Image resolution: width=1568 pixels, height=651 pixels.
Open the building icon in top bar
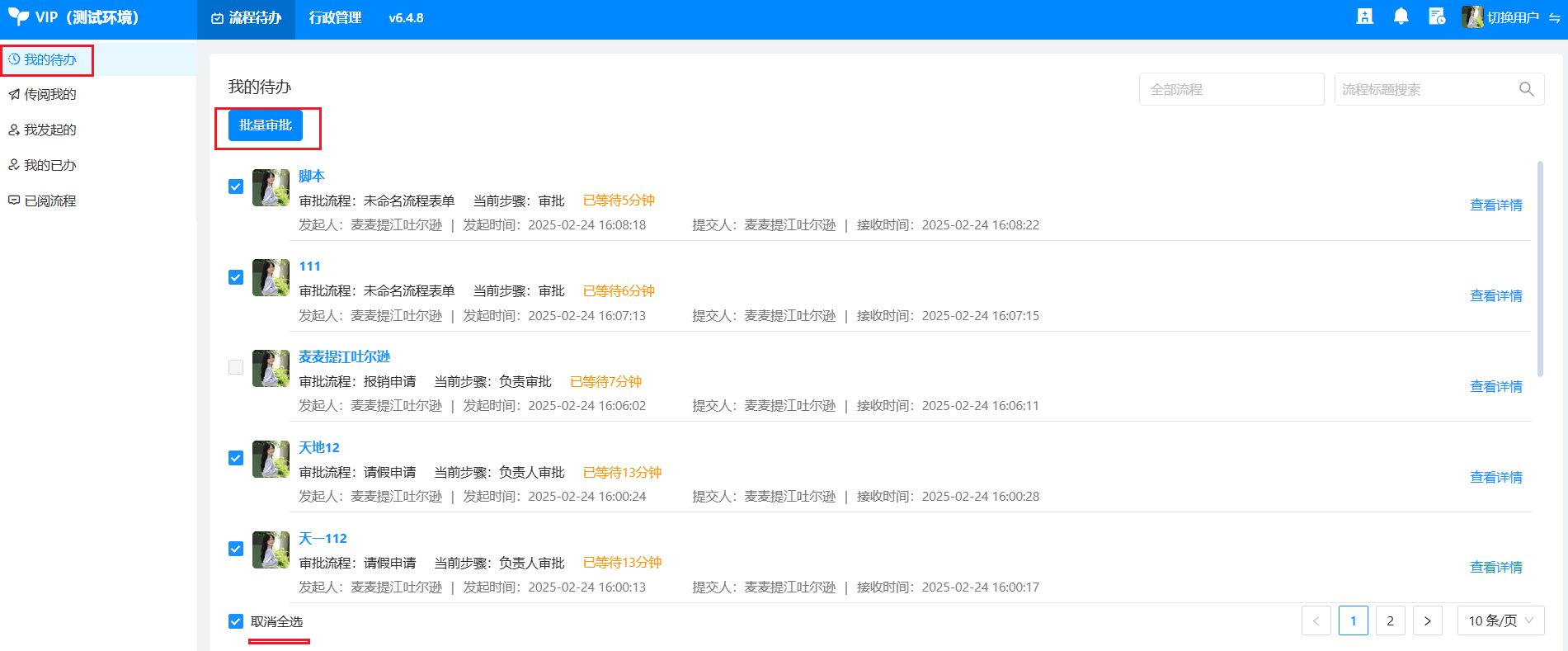tap(1365, 17)
